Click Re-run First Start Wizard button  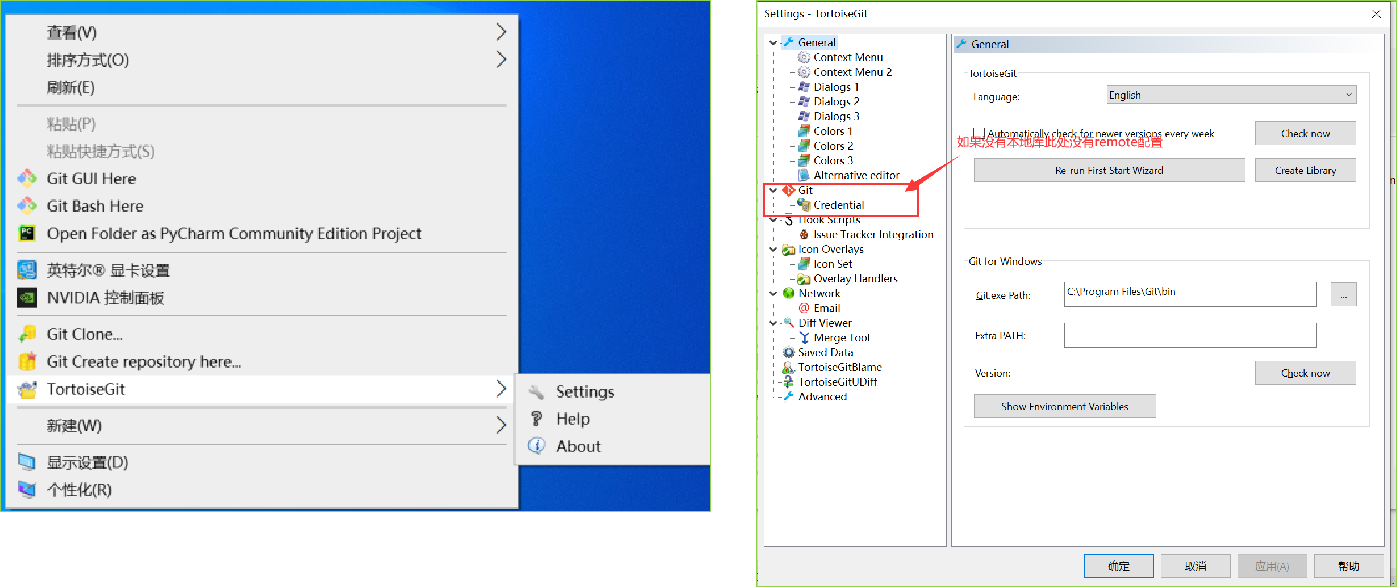[1109, 170]
